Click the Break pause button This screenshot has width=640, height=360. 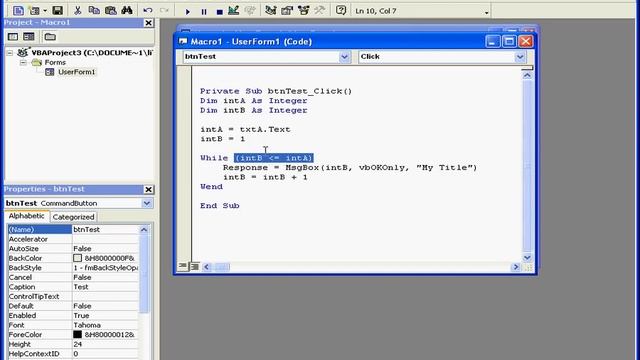tap(204, 11)
